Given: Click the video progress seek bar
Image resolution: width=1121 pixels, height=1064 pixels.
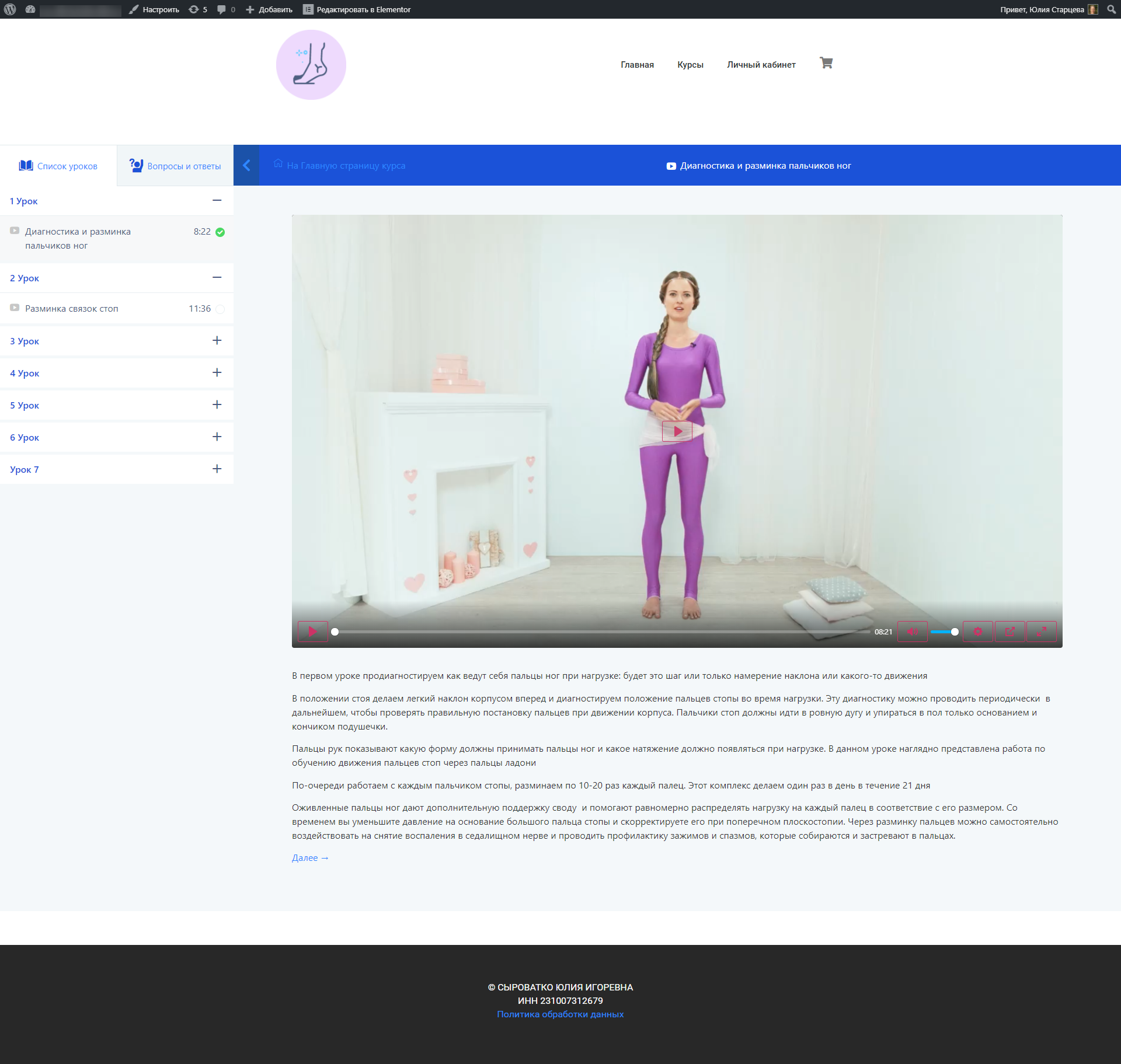Looking at the screenshot, I should tap(601, 632).
